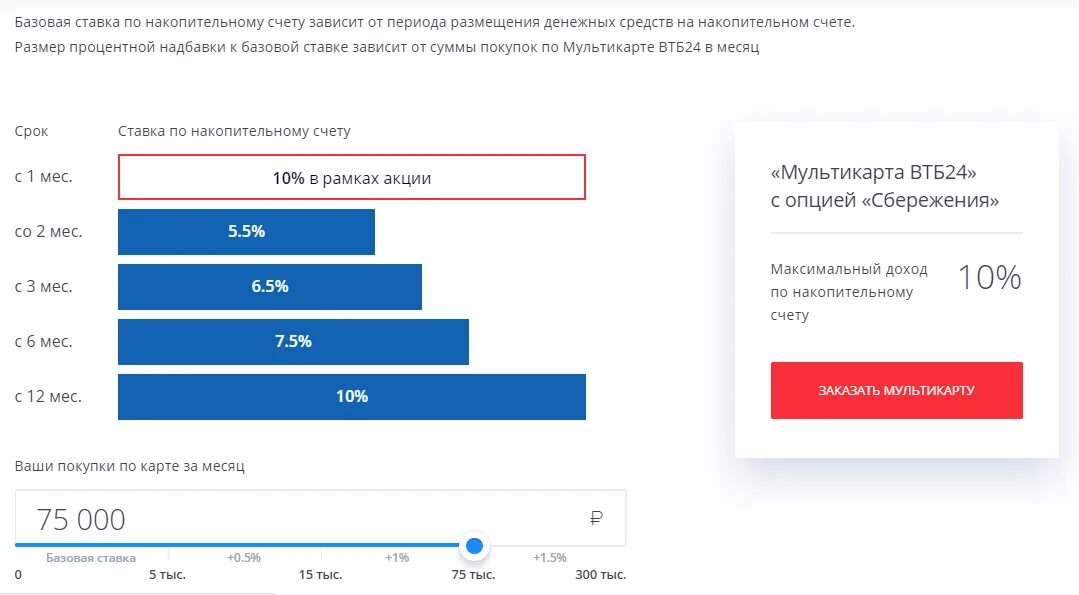Select the solid blue 10% rate bar
The width and height of the screenshot is (1079, 595).
[x=352, y=397]
